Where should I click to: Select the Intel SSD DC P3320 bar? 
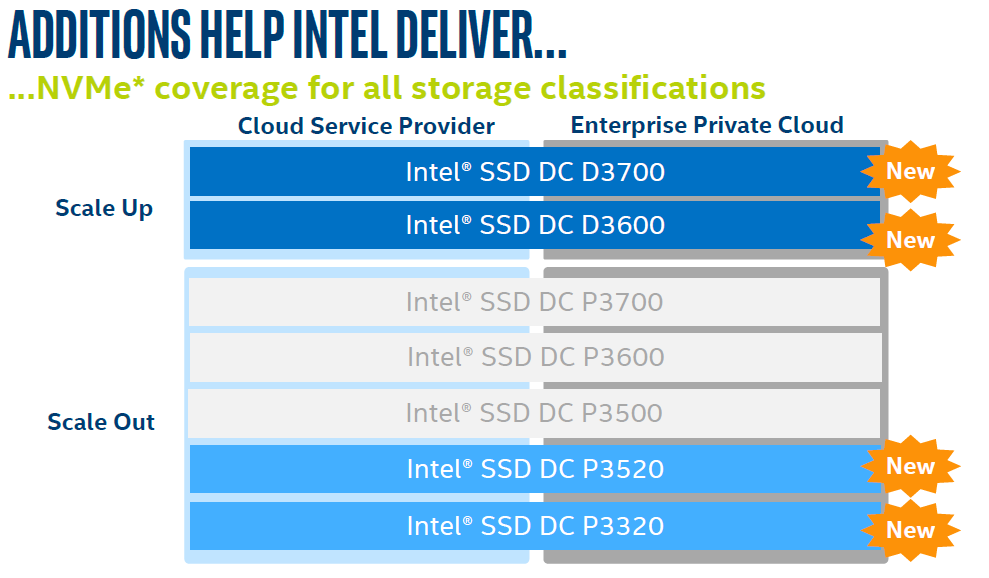(534, 526)
